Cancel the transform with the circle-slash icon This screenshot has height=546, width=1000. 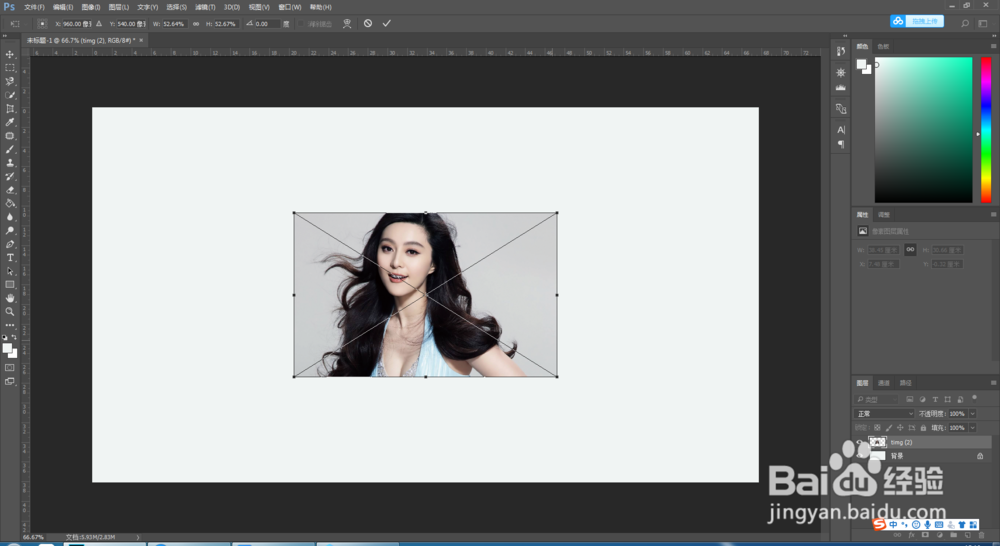pos(368,24)
